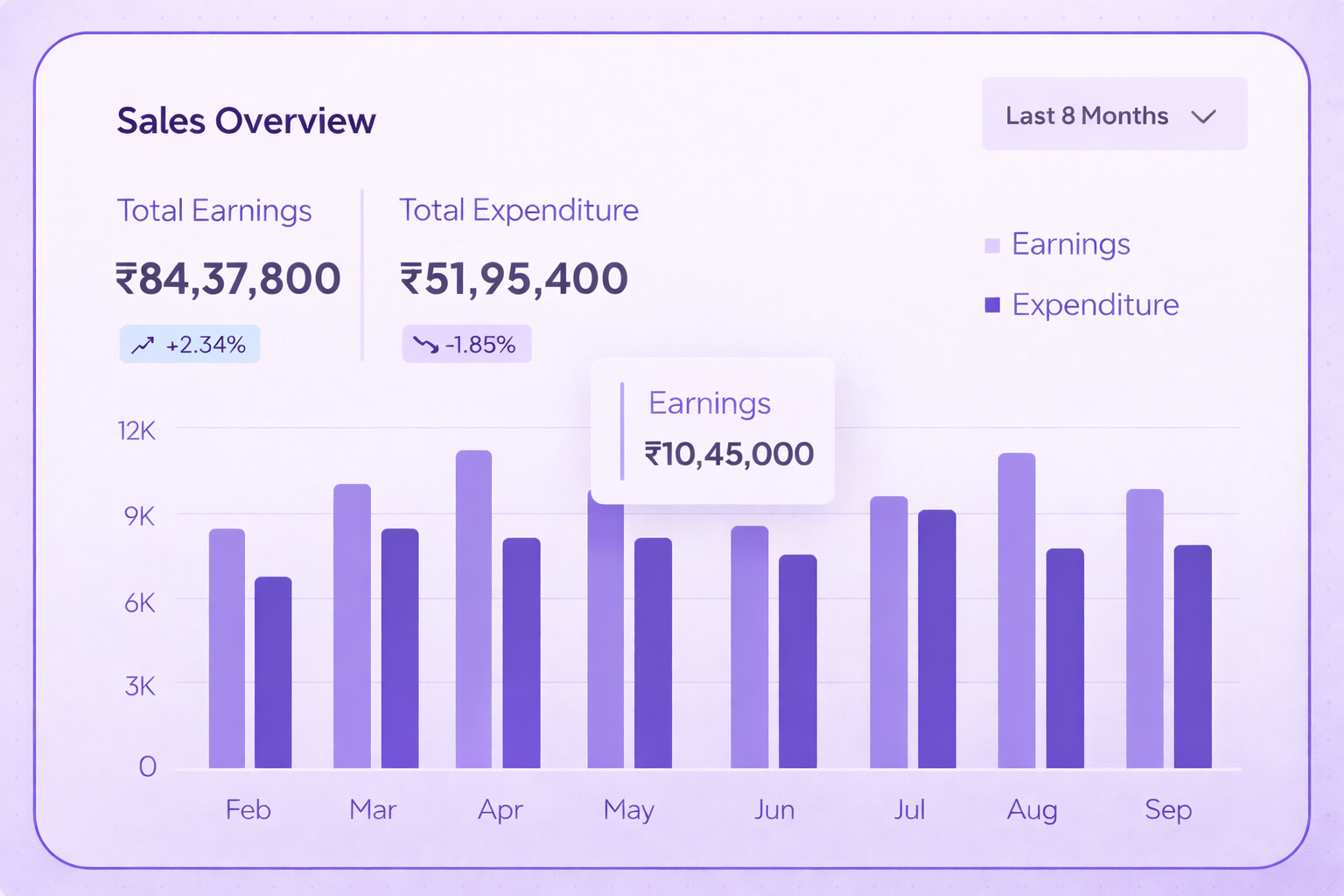
Task: Select the -1.85% expenditure change badge
Action: click(x=466, y=345)
